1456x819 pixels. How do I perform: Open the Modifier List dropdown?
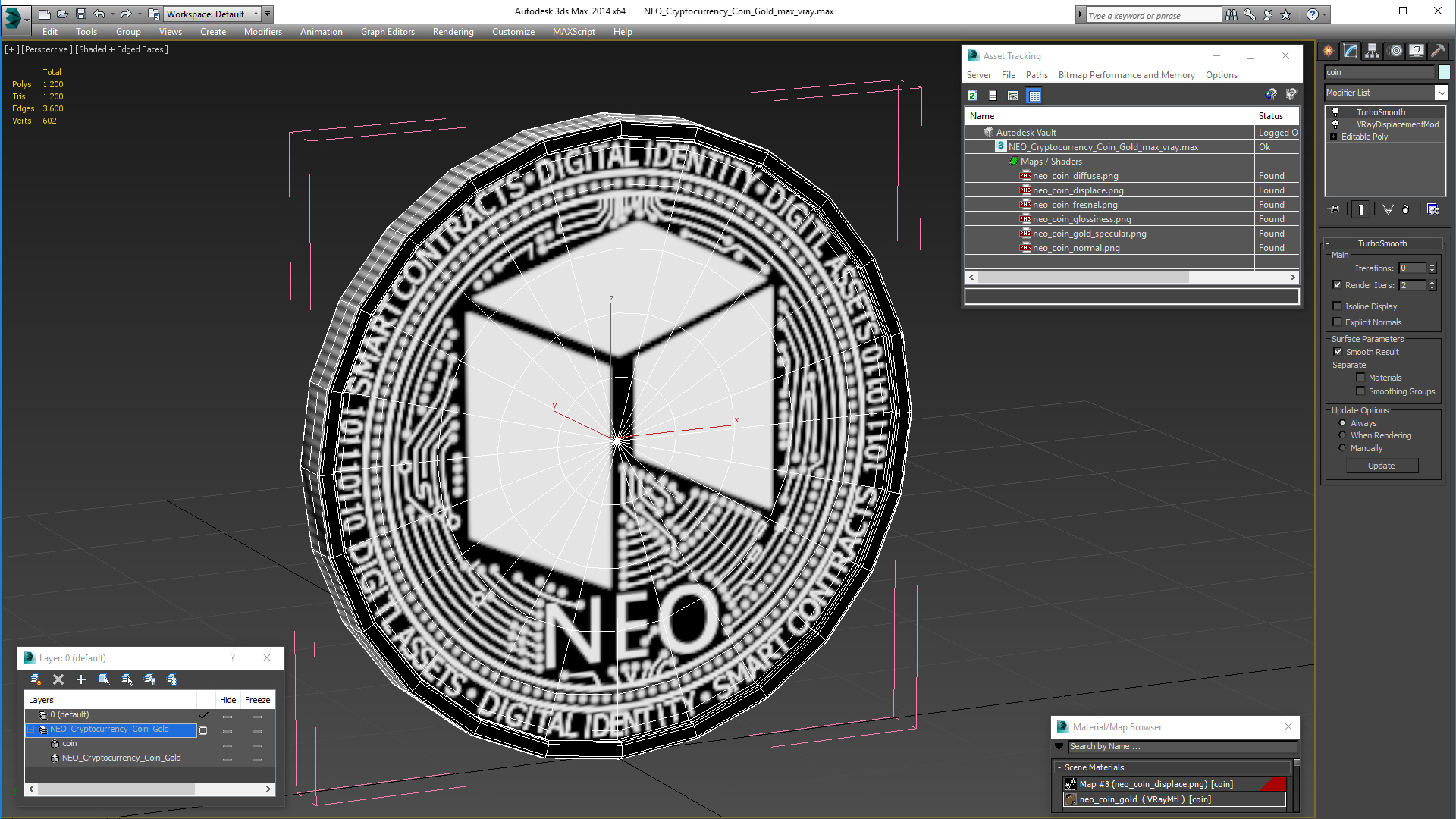pos(1441,93)
